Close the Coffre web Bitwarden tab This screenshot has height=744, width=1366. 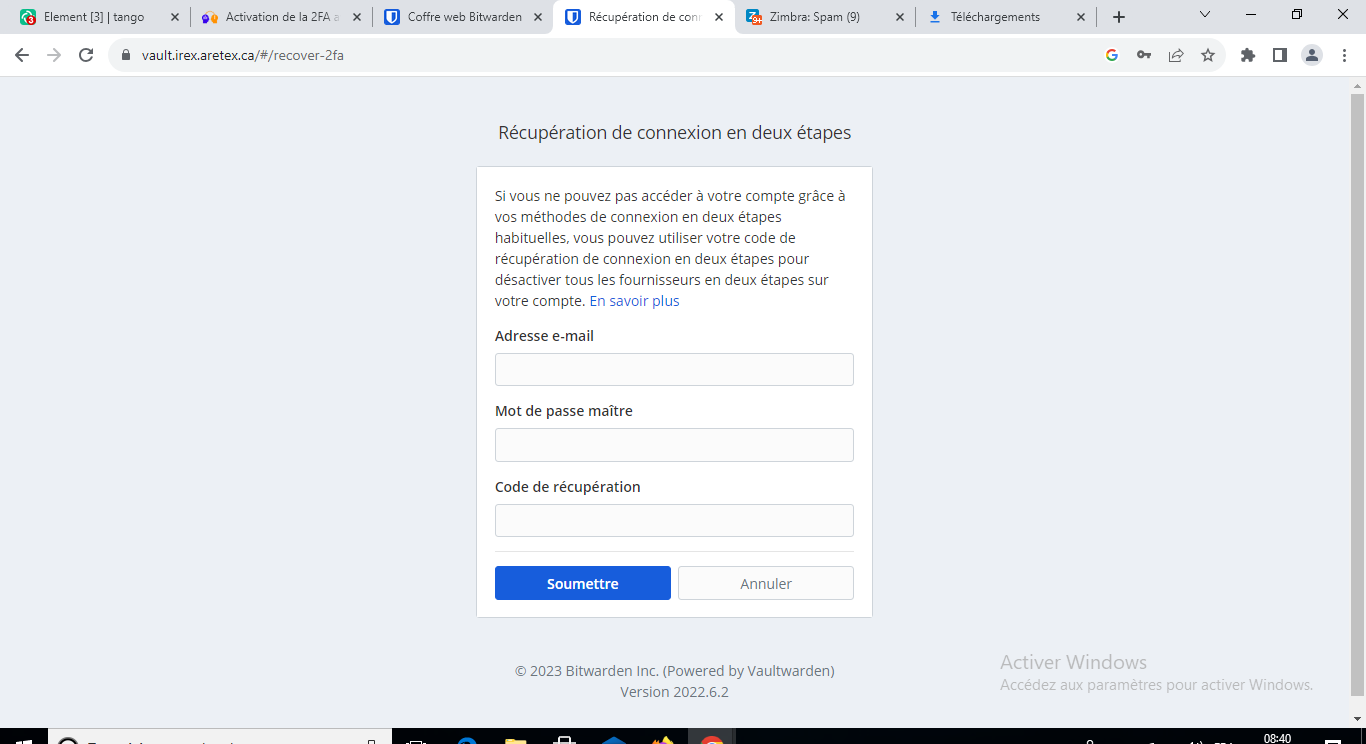[x=538, y=17]
